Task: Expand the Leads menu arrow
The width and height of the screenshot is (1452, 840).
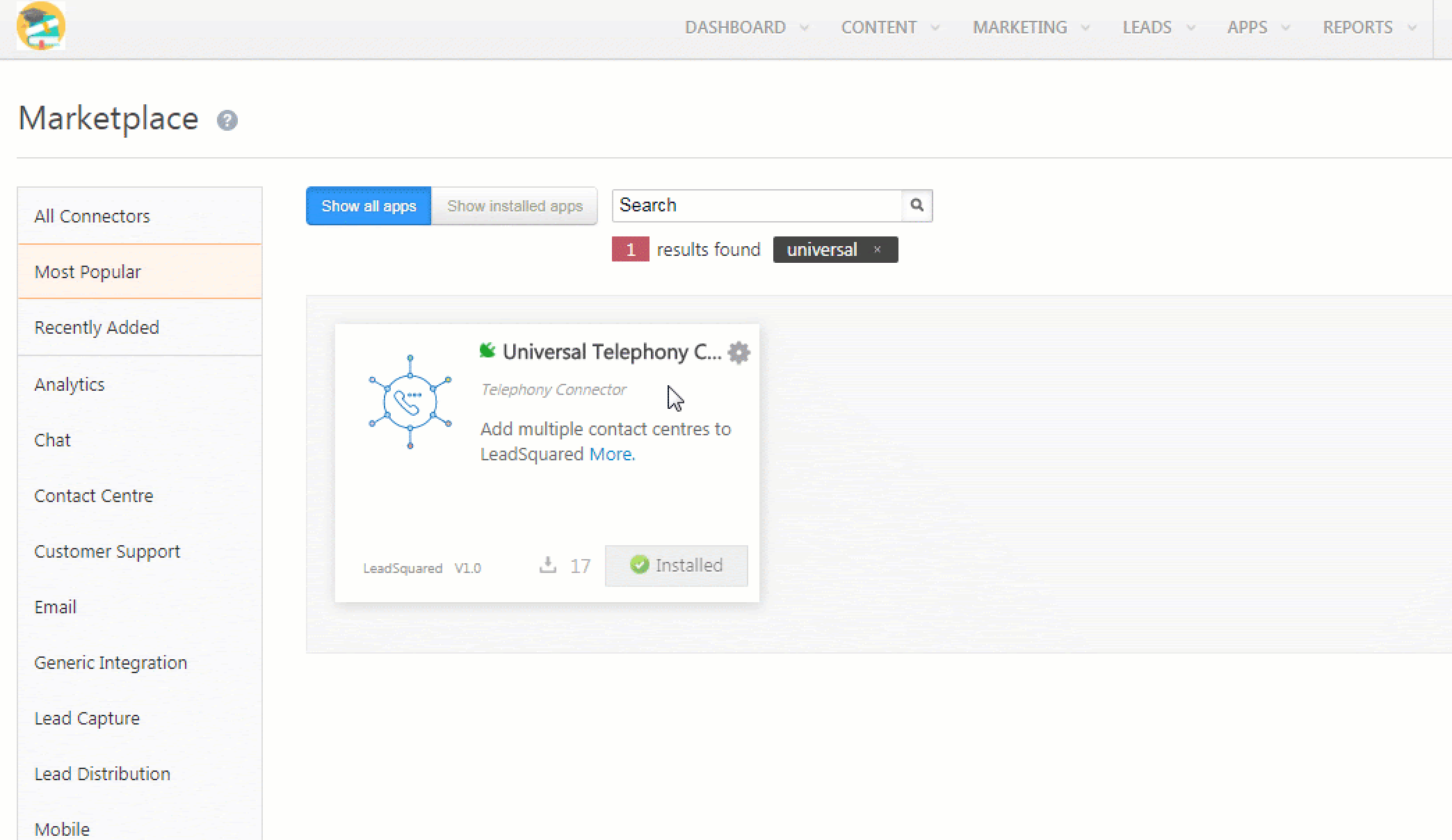Action: [1191, 28]
